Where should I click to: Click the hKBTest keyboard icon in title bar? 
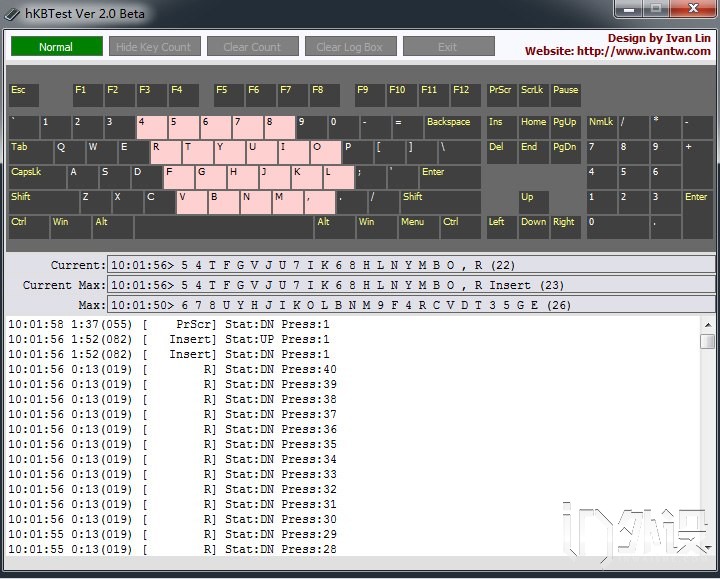(x=12, y=14)
